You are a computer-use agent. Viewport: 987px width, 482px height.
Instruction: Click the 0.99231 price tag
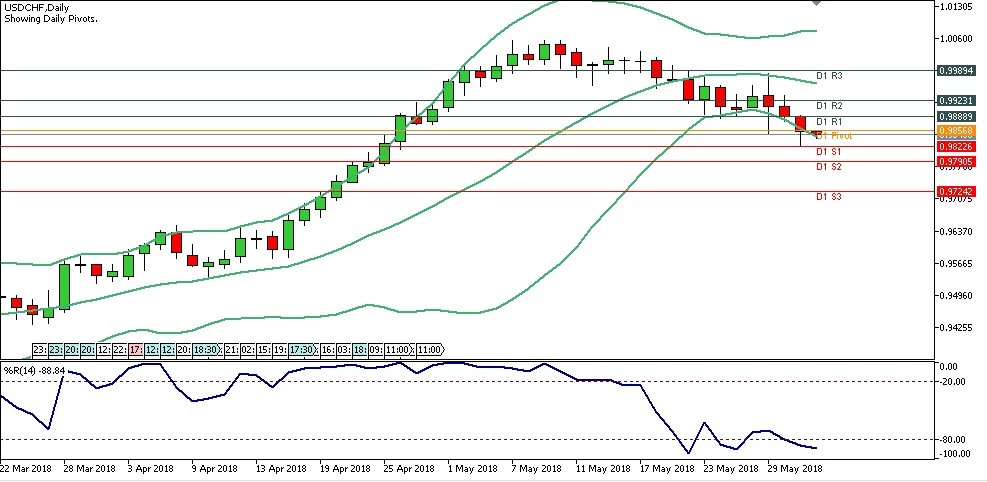tap(957, 101)
